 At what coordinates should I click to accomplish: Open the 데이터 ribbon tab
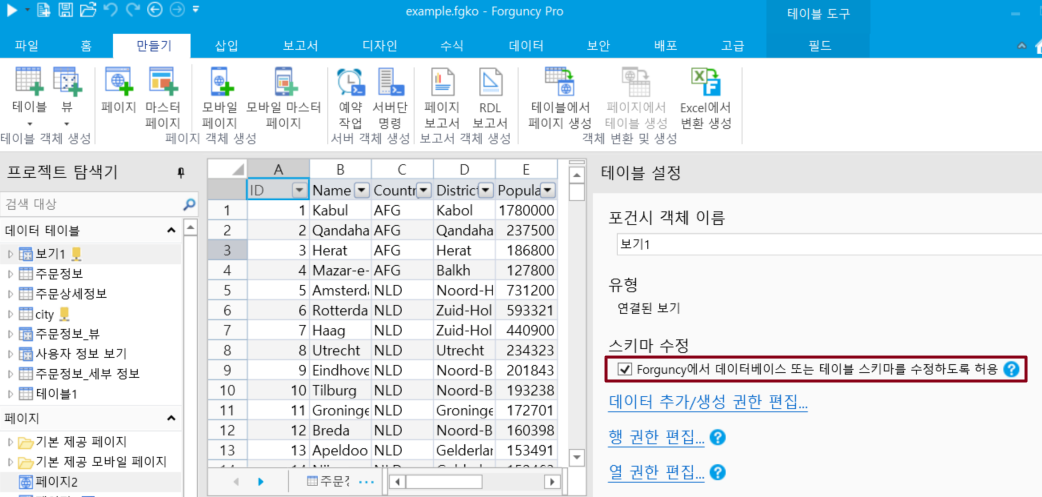[x=526, y=46]
